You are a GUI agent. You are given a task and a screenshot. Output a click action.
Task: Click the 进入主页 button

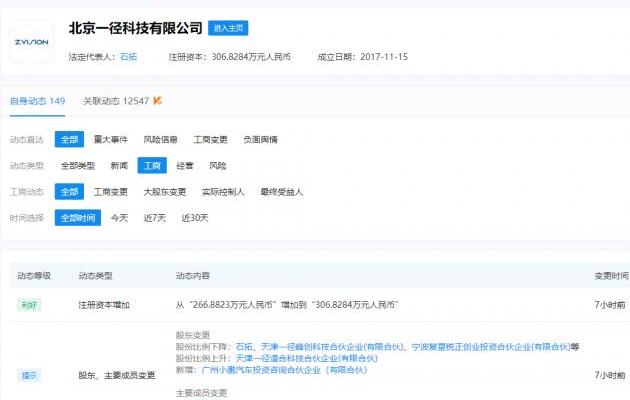228,28
